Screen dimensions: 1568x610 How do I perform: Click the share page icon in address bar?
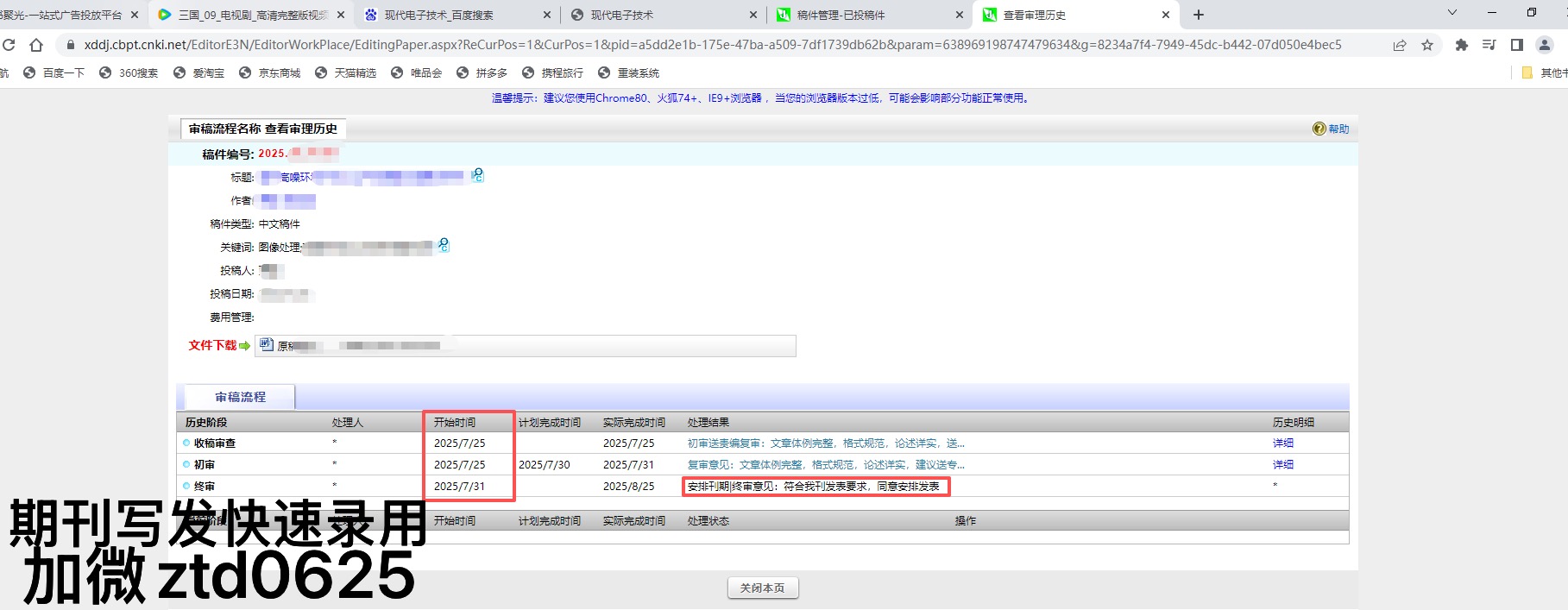pos(1400,45)
